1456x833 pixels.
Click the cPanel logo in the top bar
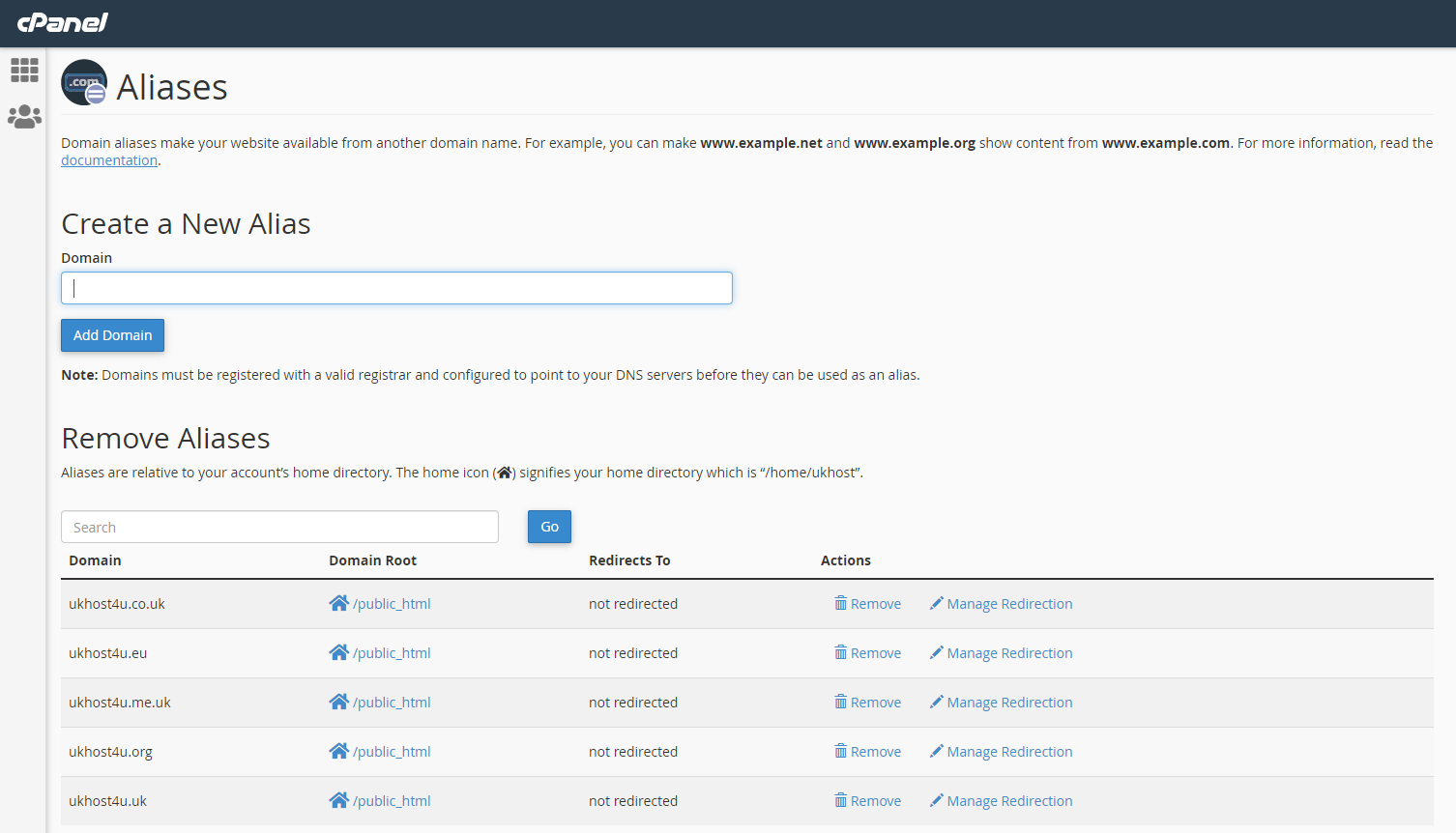(x=61, y=23)
